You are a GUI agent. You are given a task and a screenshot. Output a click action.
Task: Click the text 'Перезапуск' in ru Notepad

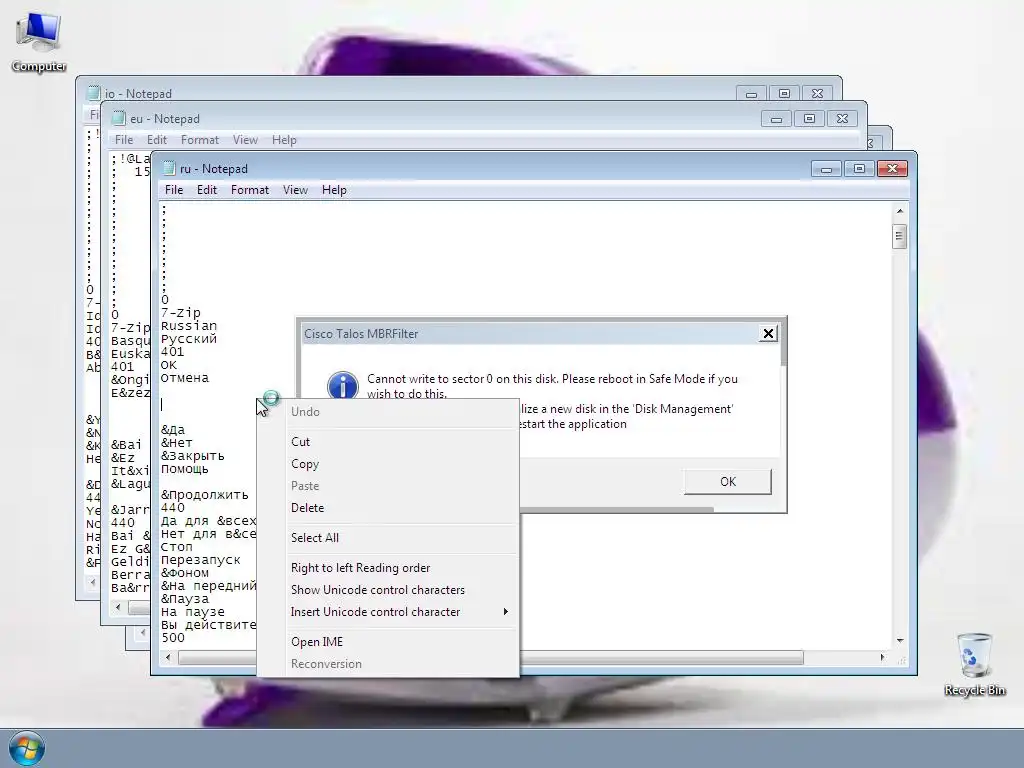(200, 560)
